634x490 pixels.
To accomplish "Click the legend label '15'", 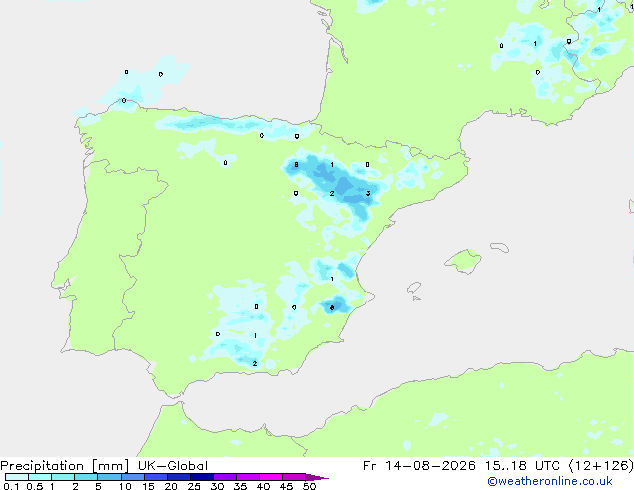I will pyautogui.click(x=148, y=486).
